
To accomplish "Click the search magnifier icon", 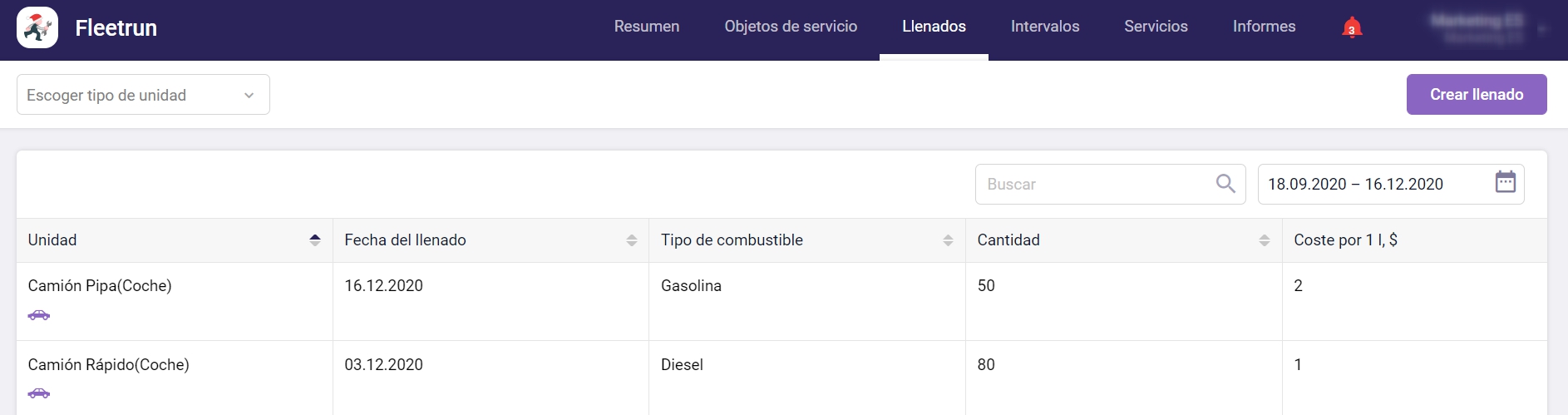I will click(x=1225, y=183).
